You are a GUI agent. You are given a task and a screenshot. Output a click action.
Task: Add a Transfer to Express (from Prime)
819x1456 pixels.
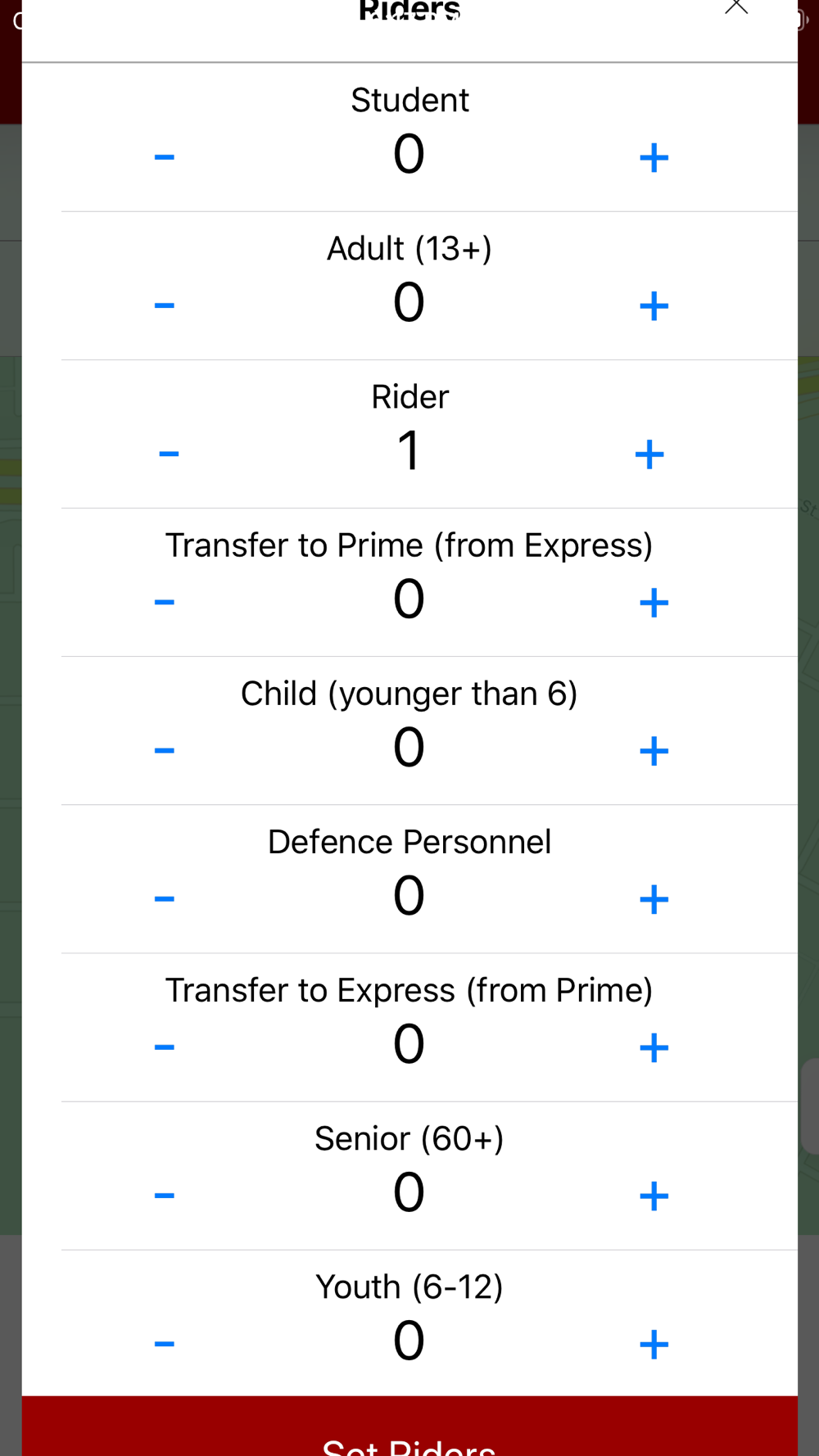coord(654,1047)
